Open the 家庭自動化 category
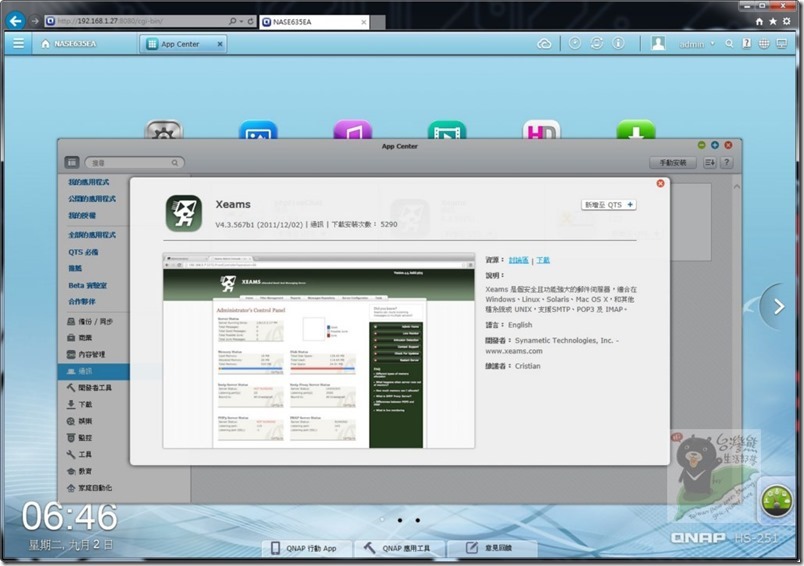Screen dimensions: 804x566 [x=89, y=488]
